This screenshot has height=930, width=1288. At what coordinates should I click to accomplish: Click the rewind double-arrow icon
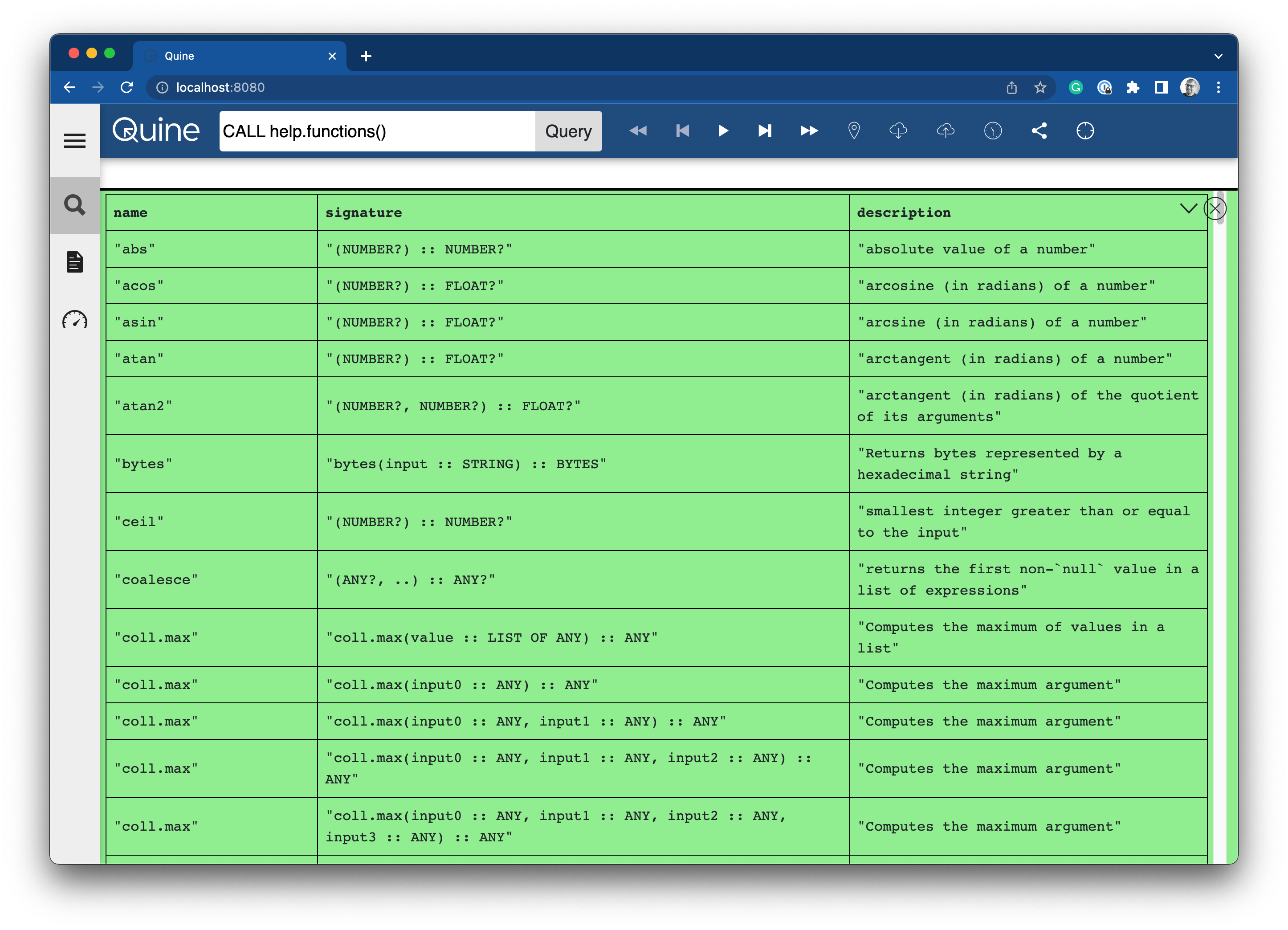[638, 131]
